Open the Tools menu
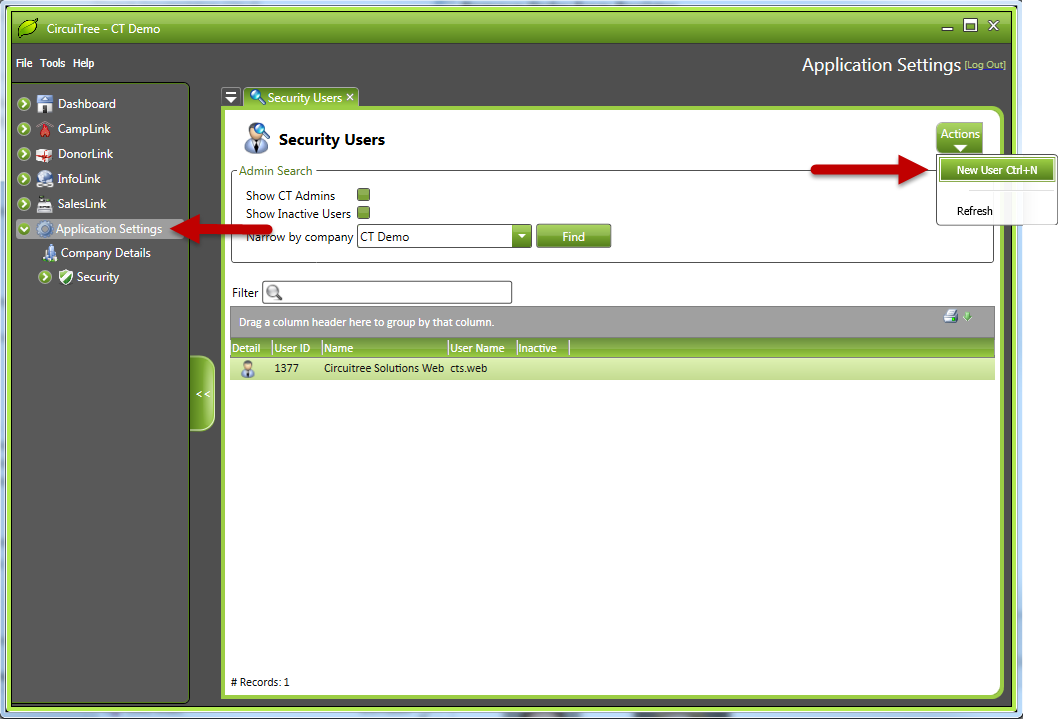This screenshot has width=1058, height=719. tap(52, 63)
